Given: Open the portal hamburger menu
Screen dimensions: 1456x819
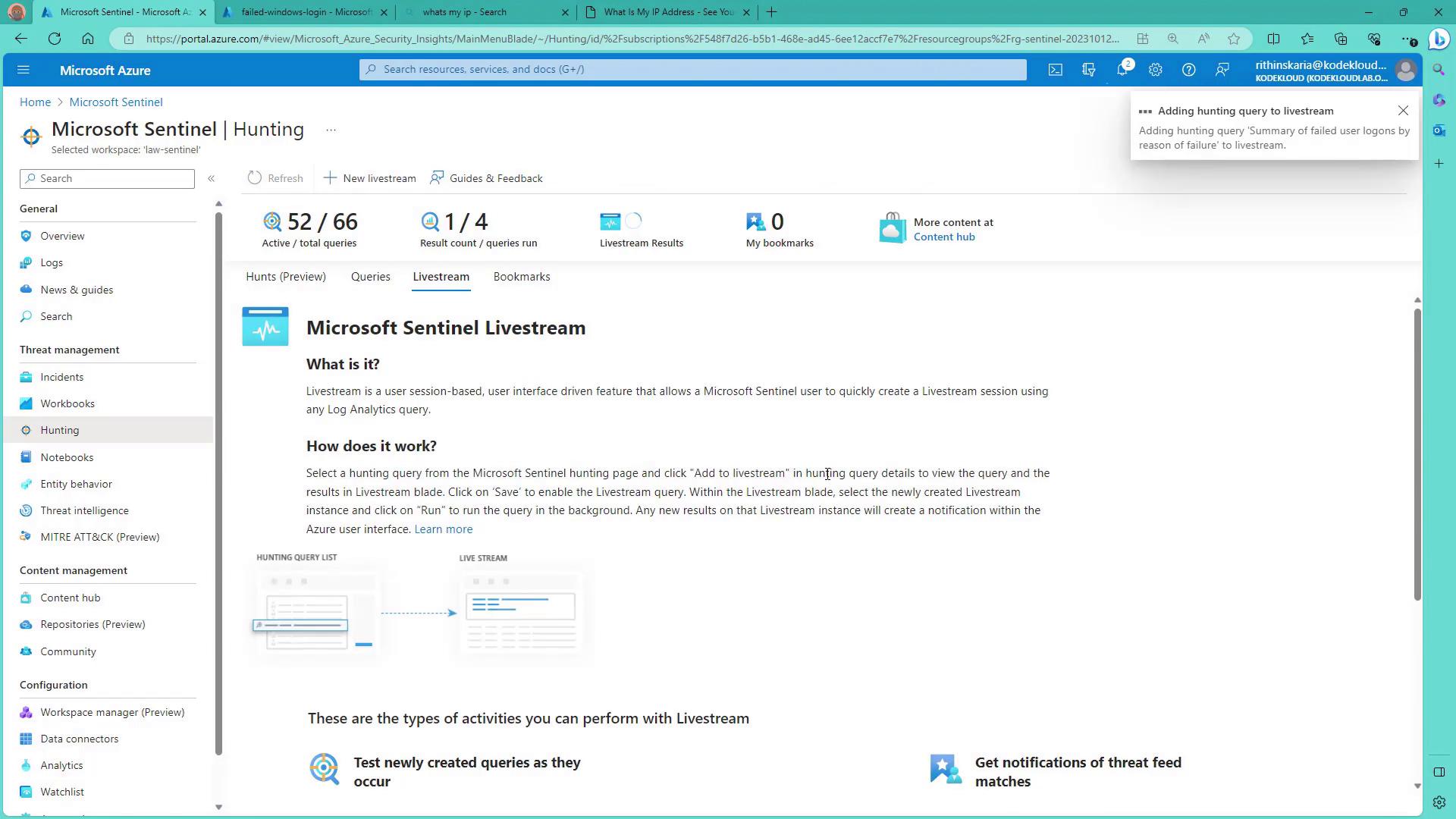Looking at the screenshot, I should point(23,70).
